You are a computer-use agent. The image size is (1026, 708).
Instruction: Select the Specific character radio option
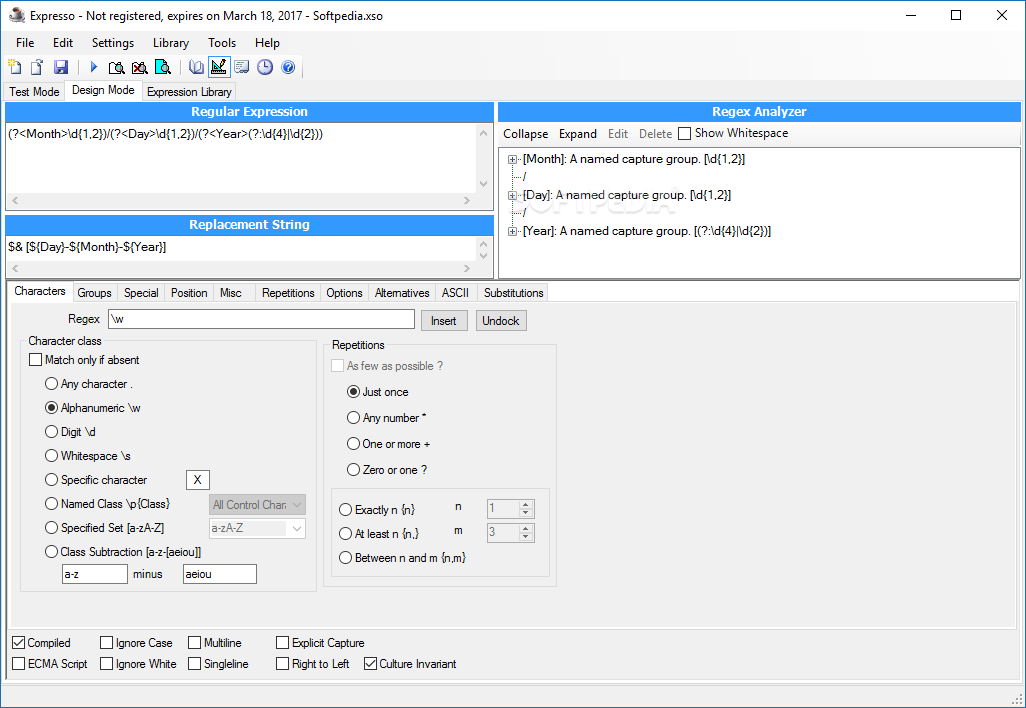[51, 480]
